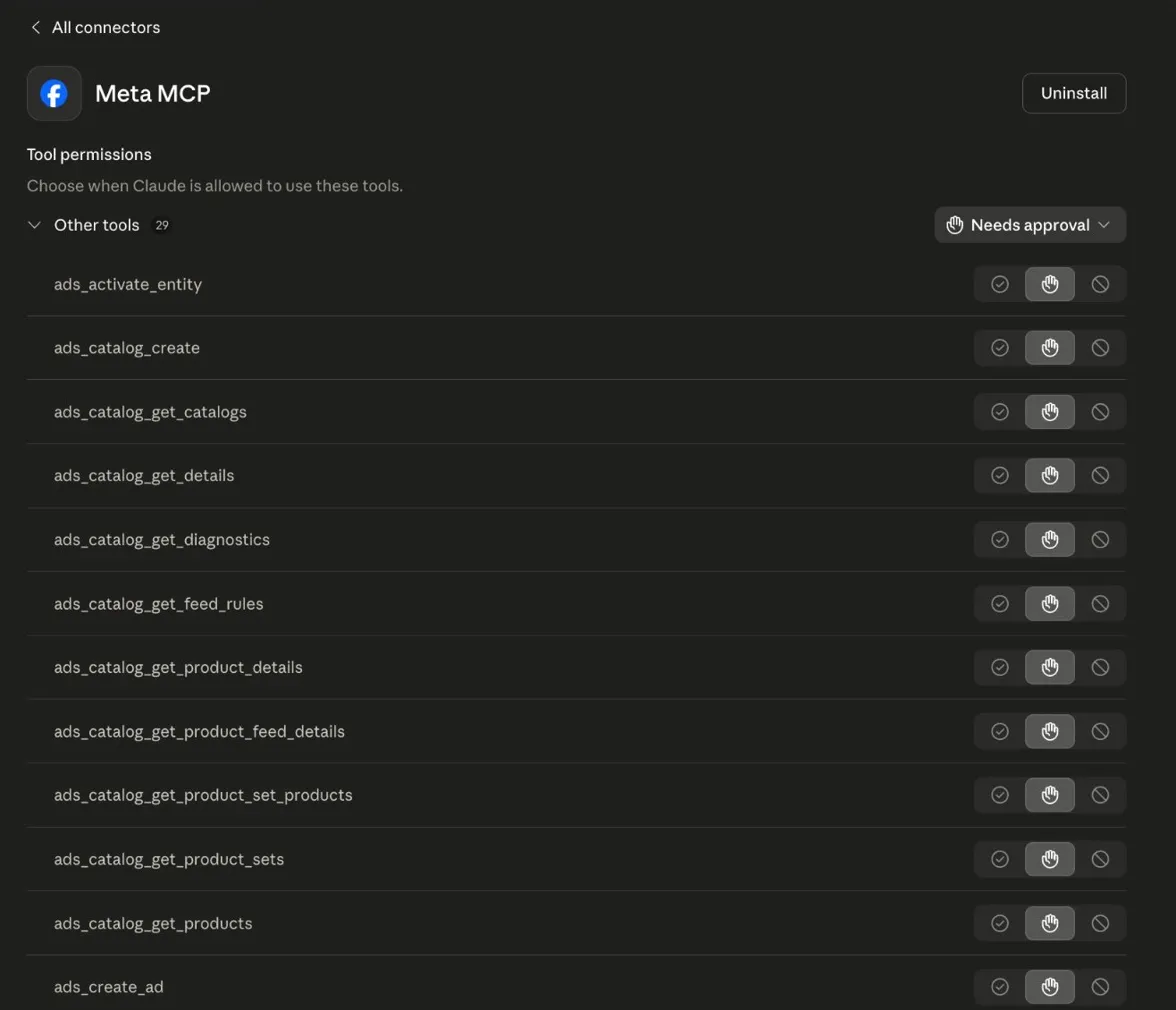Click the ads_catalog_get_products tool name

click(x=153, y=923)
